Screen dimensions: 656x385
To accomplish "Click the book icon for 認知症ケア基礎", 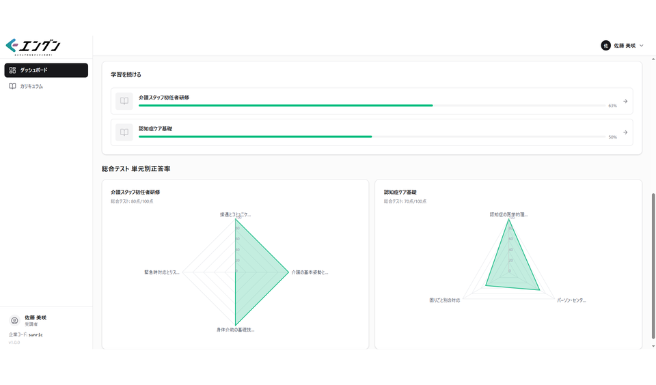I will click(x=124, y=132).
